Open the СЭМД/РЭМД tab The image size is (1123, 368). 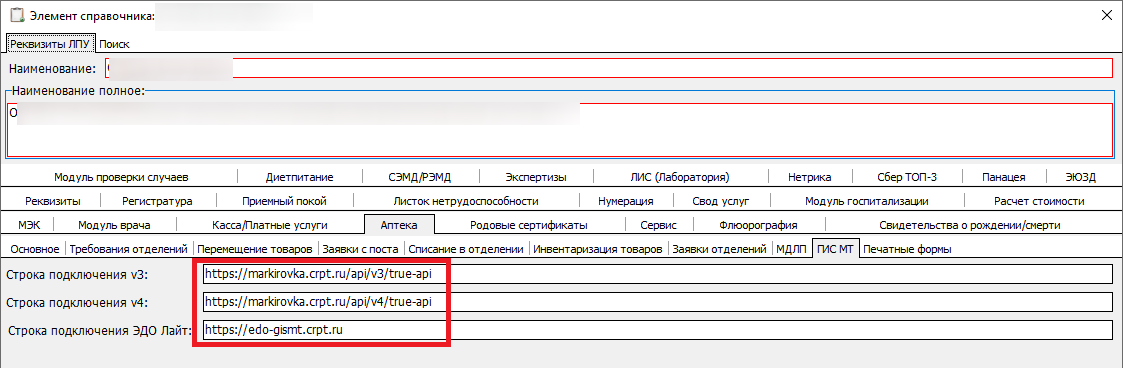point(420,177)
